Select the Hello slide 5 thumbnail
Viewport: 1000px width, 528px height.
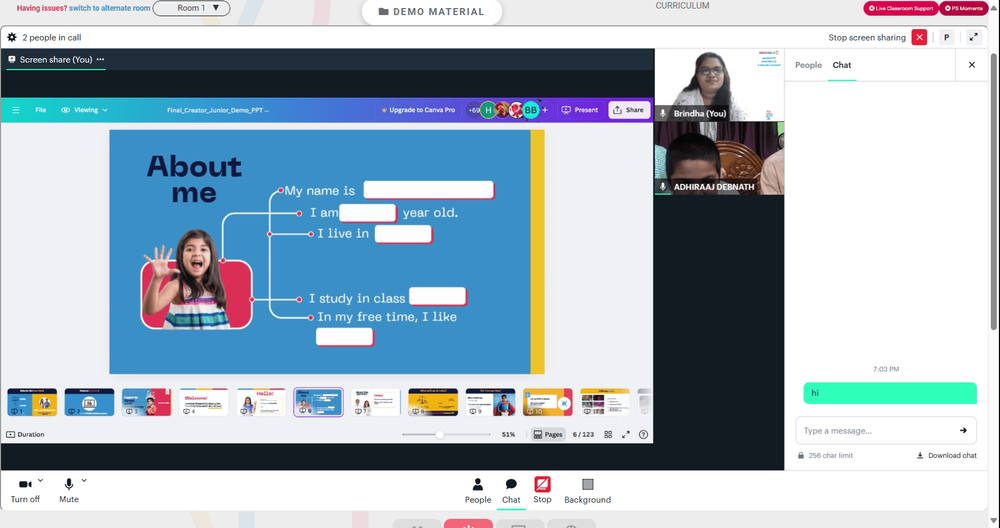point(261,402)
